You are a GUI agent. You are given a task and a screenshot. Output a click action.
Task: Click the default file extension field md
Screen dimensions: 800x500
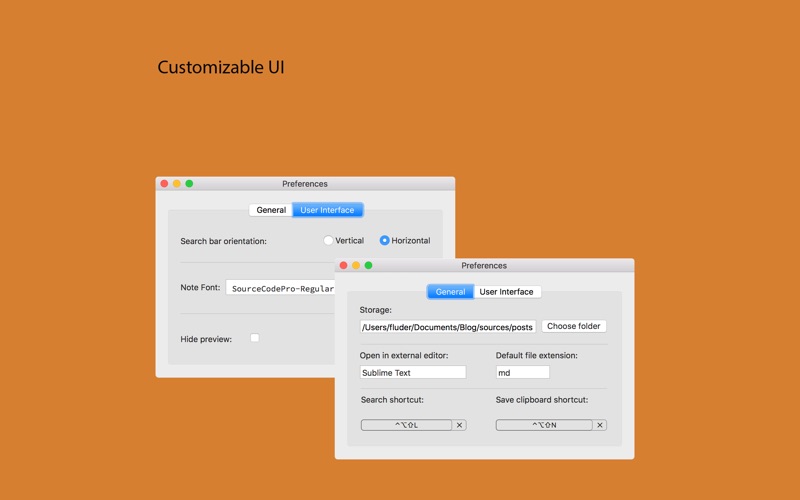point(522,372)
